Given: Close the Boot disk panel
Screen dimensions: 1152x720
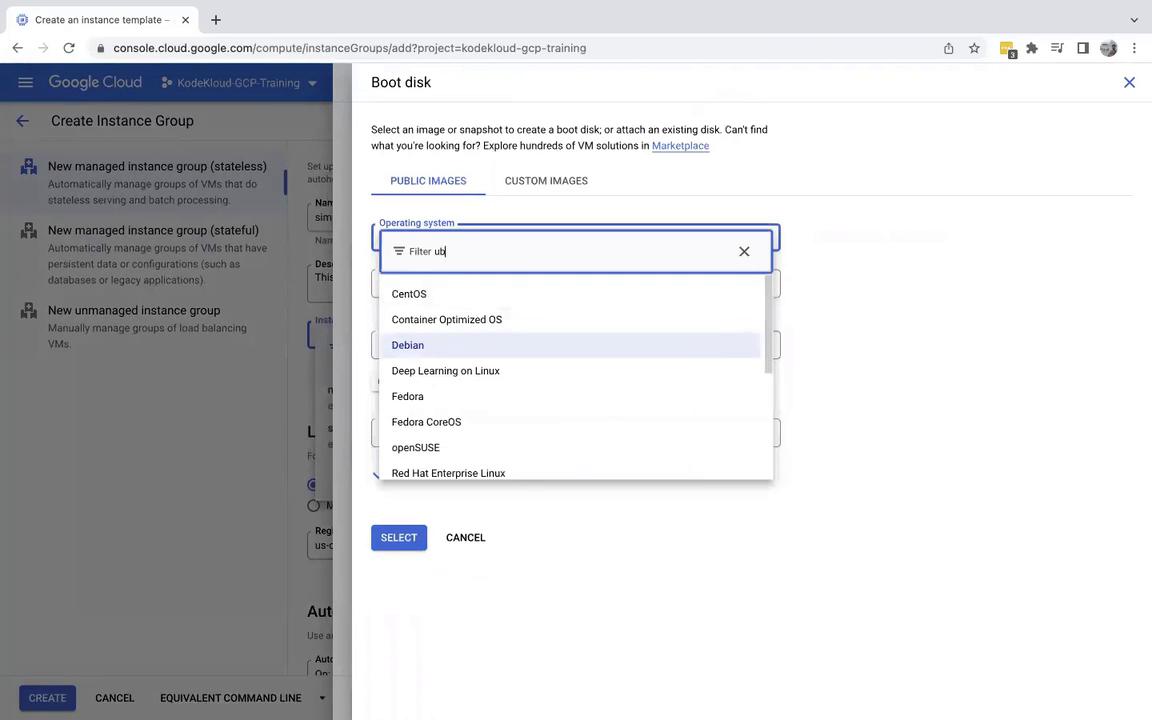Looking at the screenshot, I should click(1129, 83).
